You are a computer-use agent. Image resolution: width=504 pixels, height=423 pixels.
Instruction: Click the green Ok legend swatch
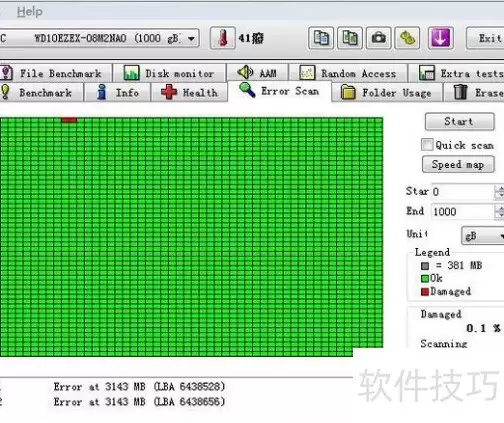[425, 278]
